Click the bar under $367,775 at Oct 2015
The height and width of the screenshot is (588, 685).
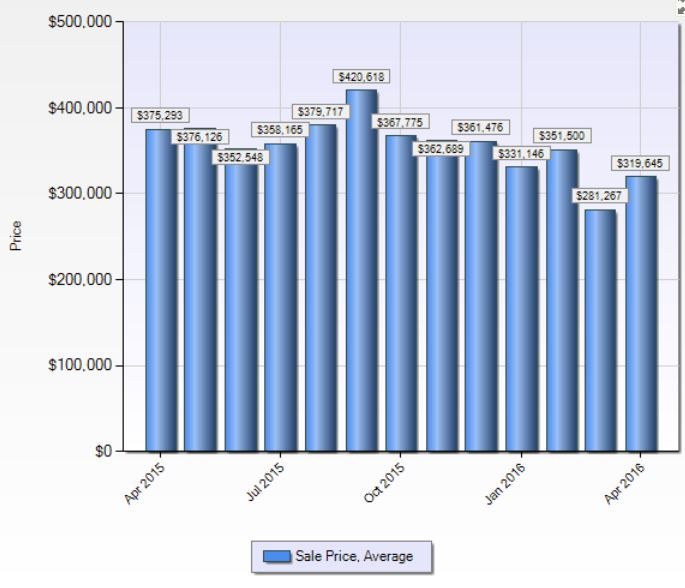(401, 293)
